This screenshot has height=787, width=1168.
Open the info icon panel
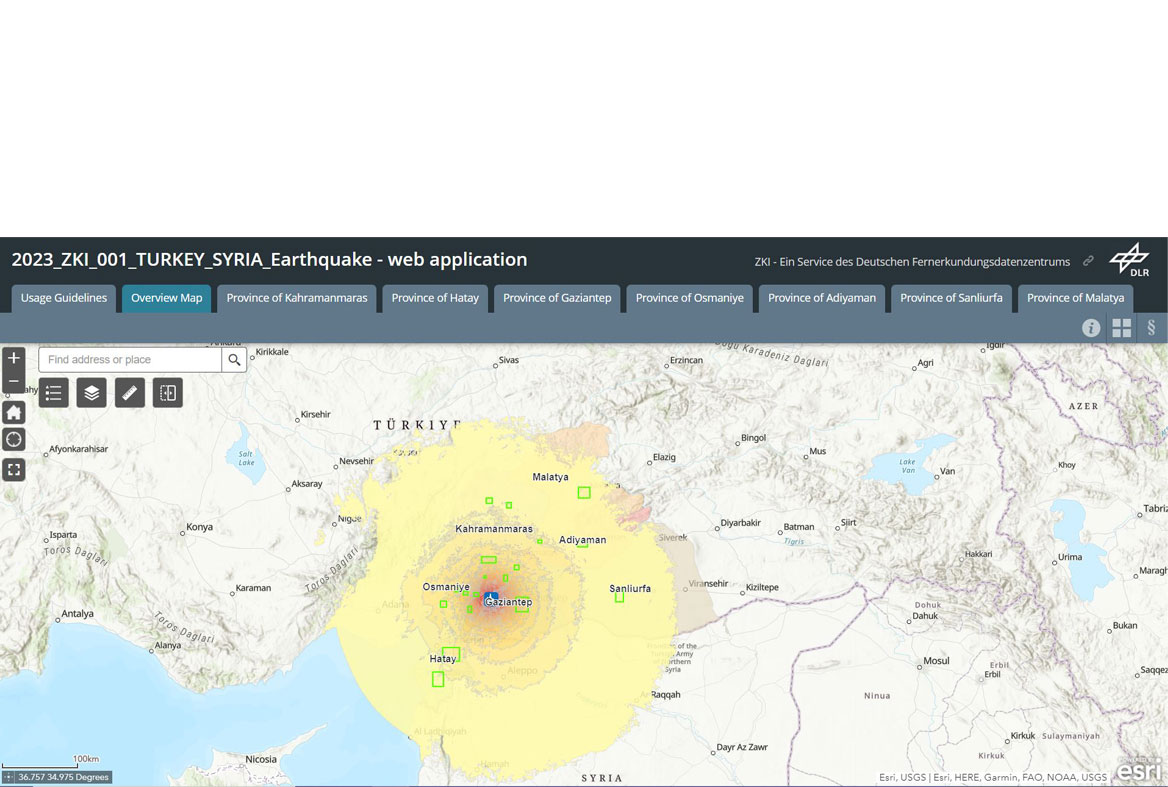click(1091, 328)
